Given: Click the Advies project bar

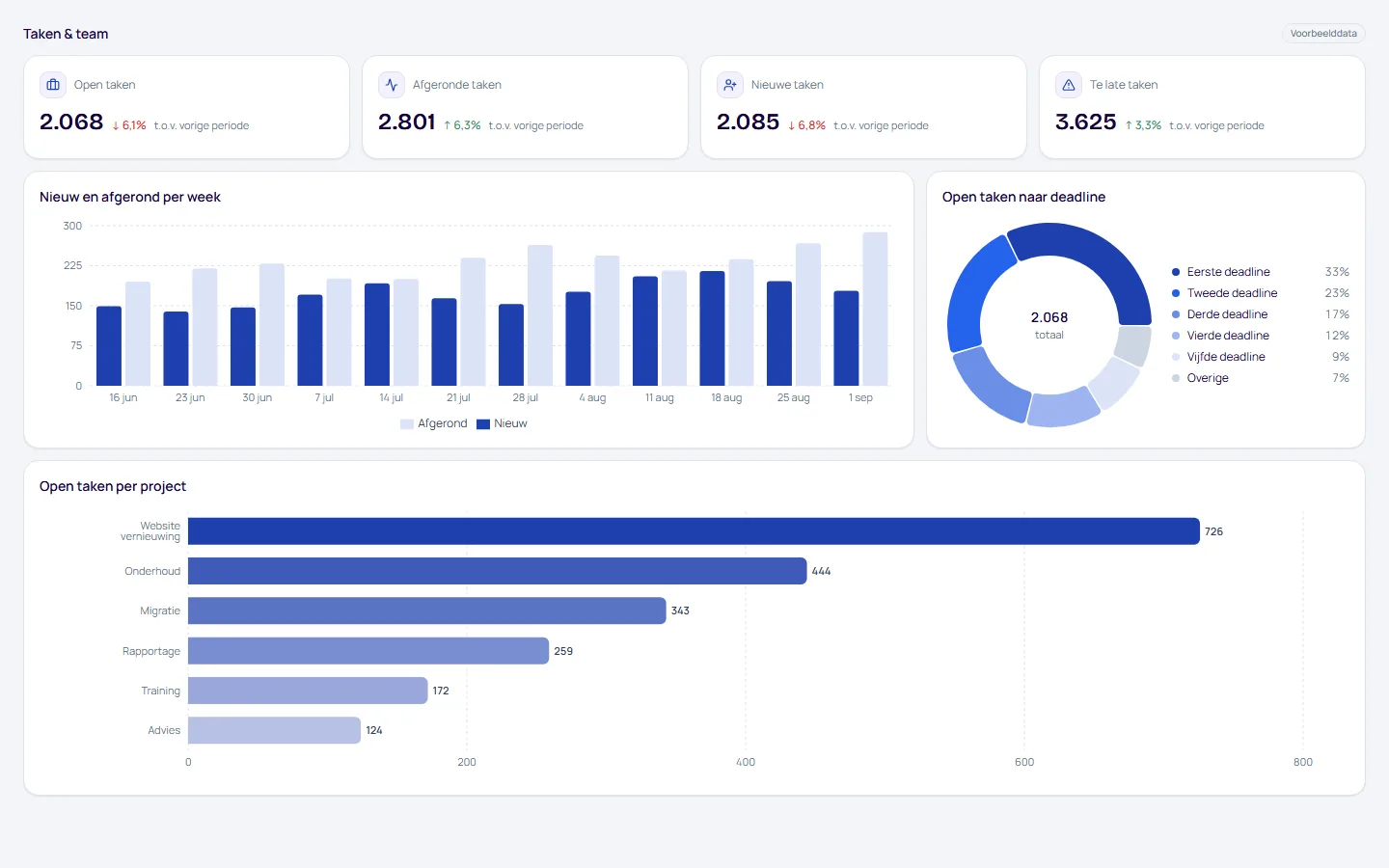Looking at the screenshot, I should [274, 730].
